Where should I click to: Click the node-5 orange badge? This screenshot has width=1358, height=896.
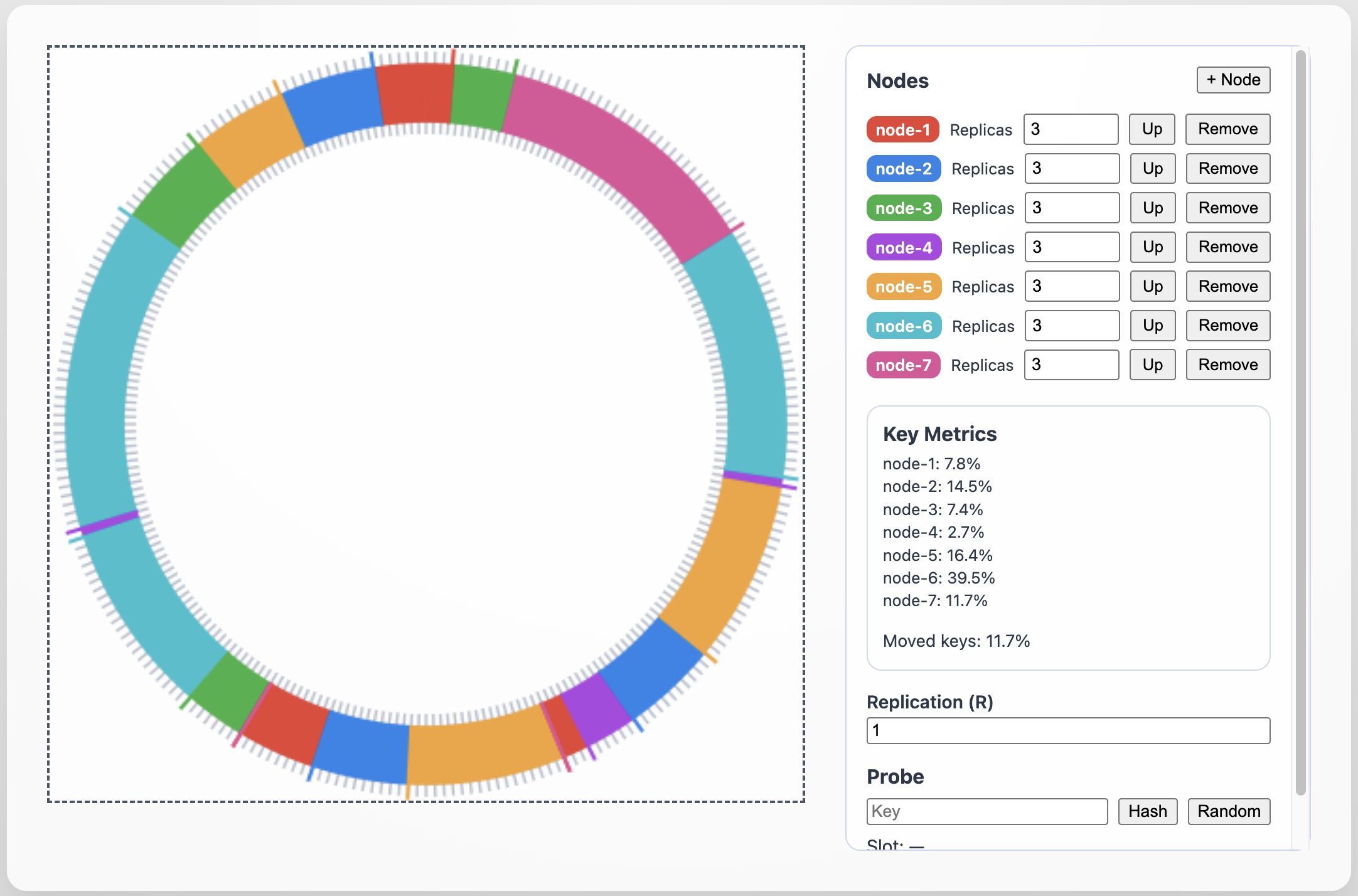[x=904, y=286]
